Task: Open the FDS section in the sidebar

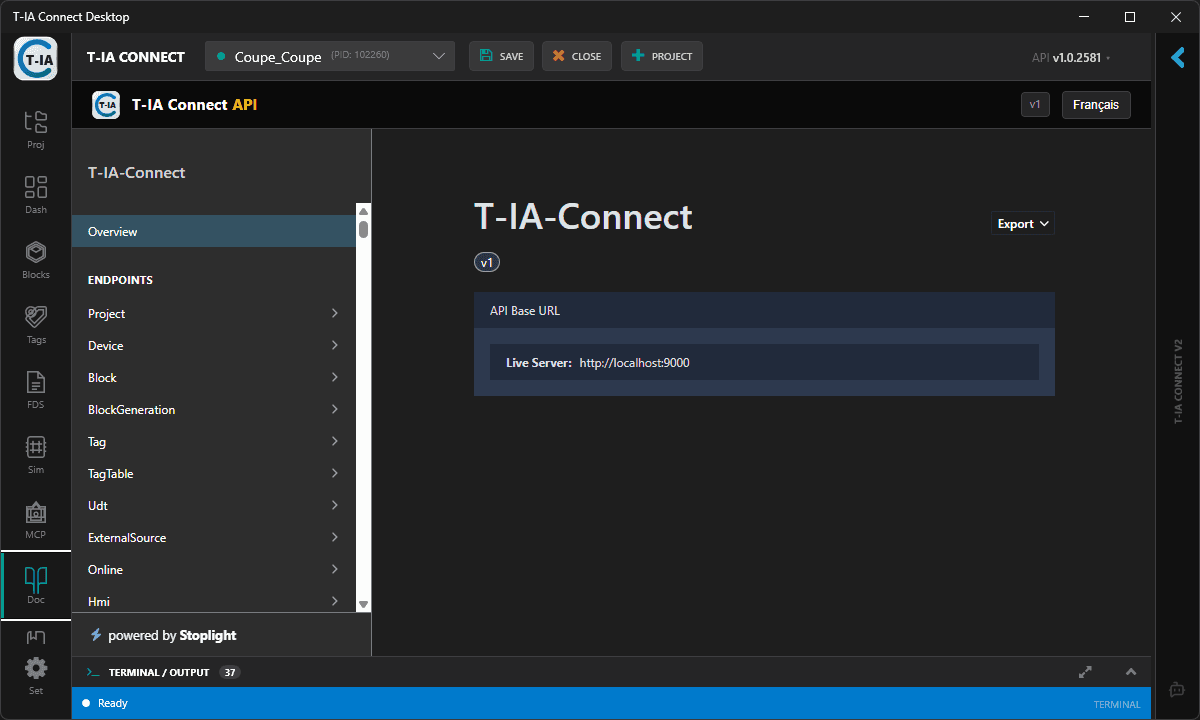Action: [x=35, y=389]
